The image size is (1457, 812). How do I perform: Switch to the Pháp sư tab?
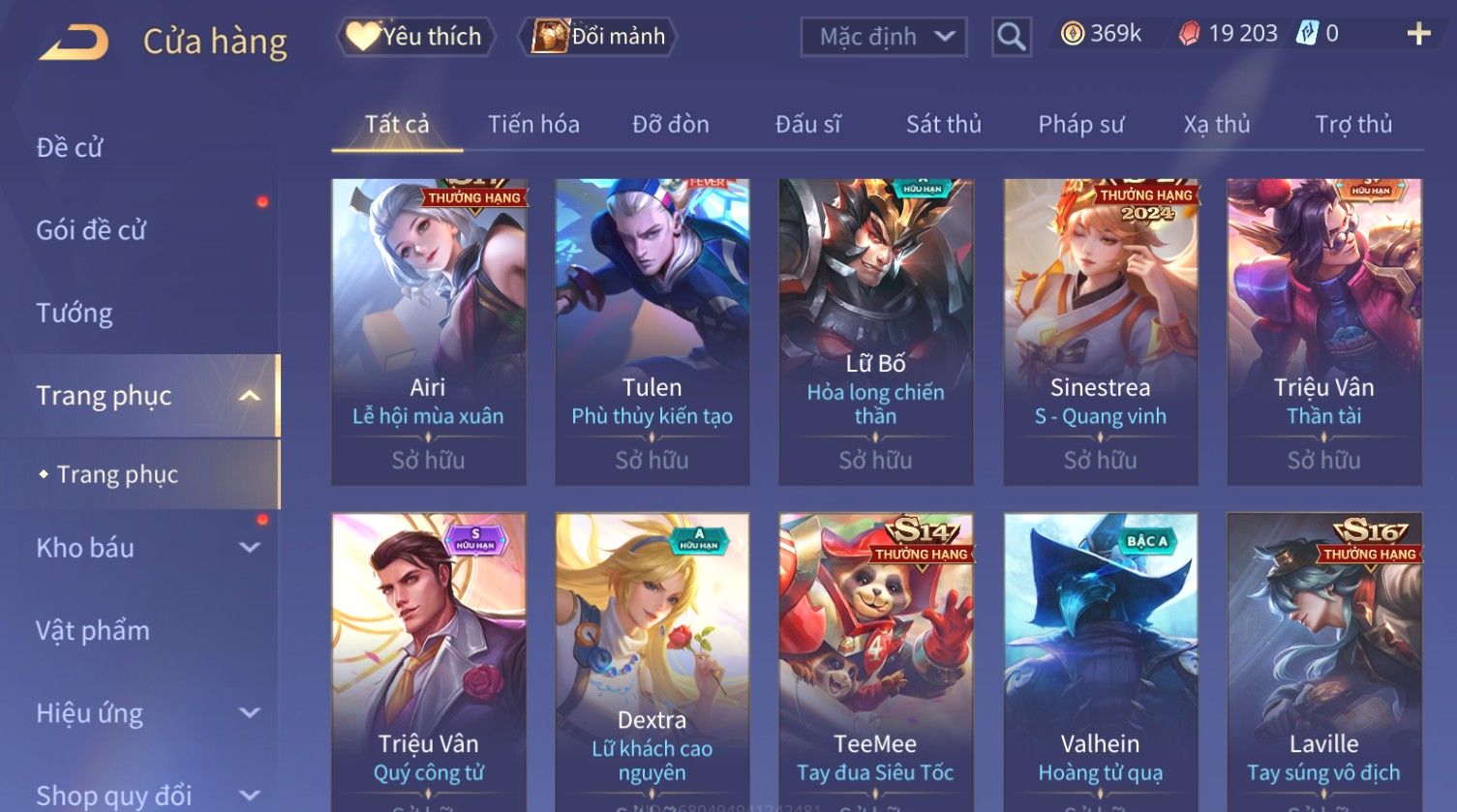pos(1081,124)
